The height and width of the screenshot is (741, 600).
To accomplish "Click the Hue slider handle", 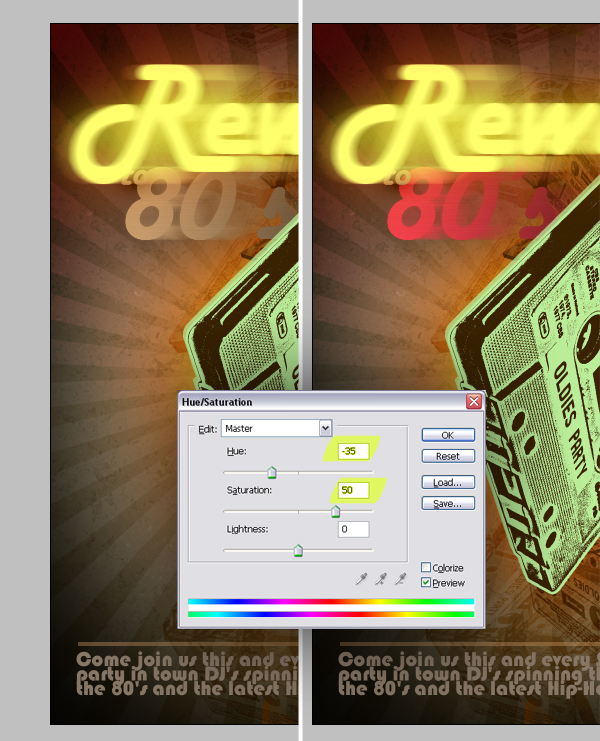I will pos(272,473).
